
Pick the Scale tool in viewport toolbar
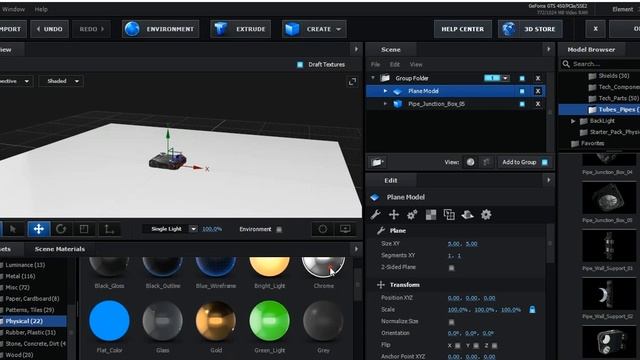tap(84, 229)
